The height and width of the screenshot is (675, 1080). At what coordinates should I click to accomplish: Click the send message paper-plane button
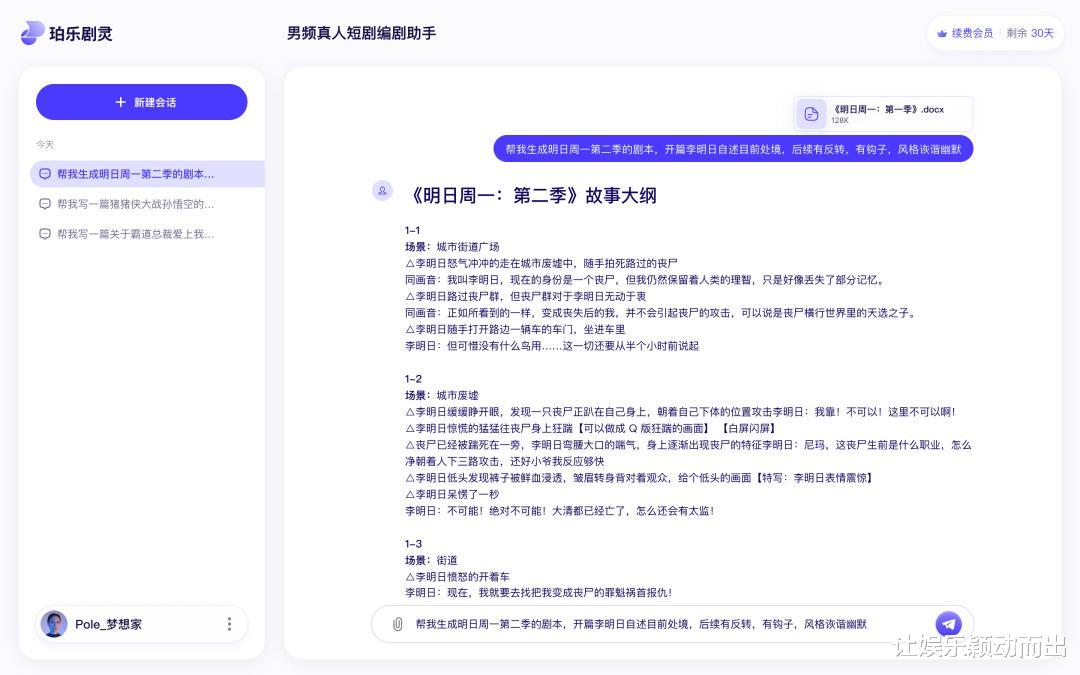coord(948,624)
